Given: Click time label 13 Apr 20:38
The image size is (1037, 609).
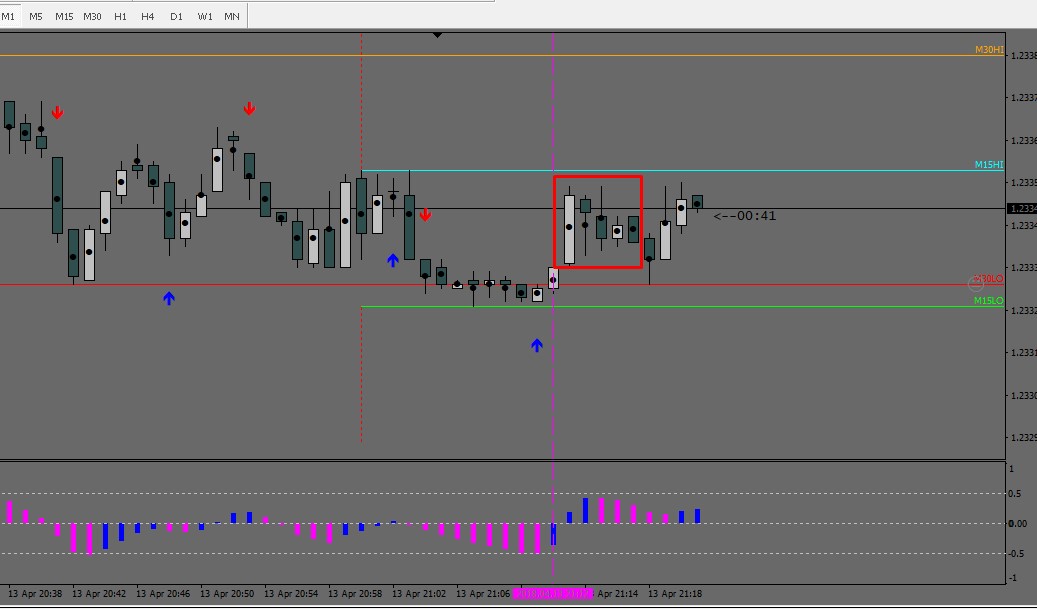Looking at the screenshot, I should pos(35,594).
